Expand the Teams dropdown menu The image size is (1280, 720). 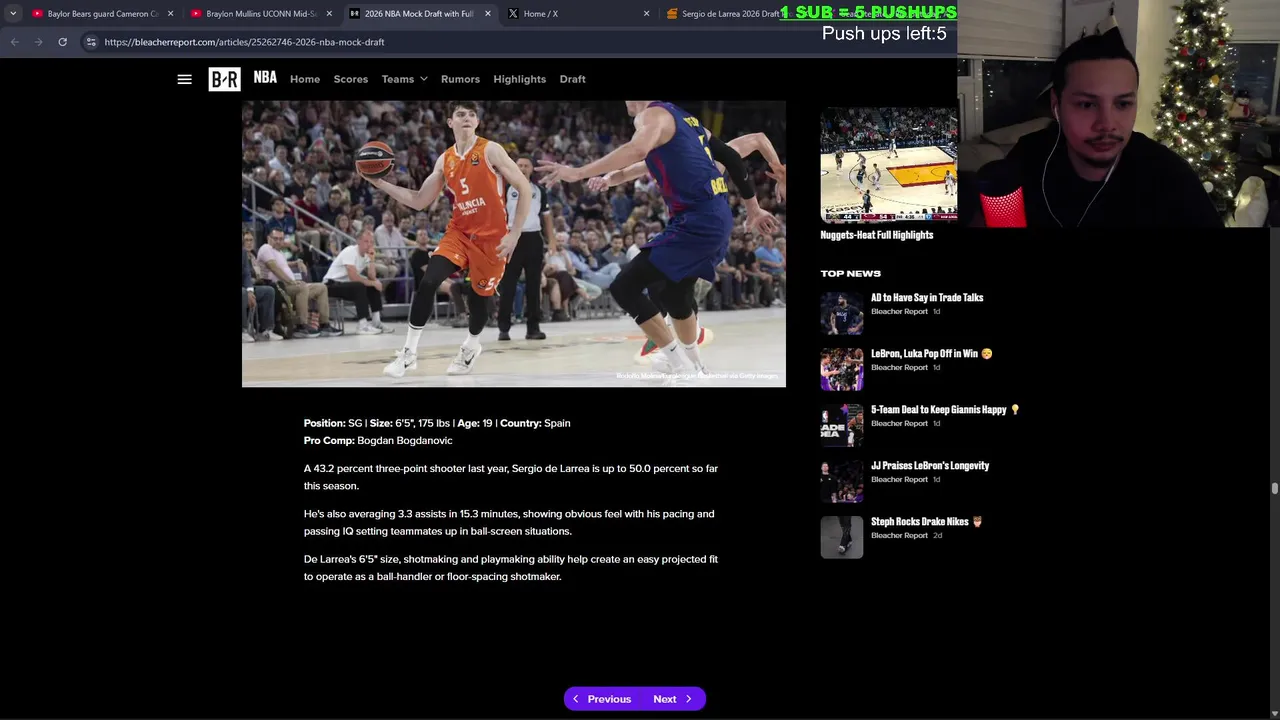[x=404, y=79]
